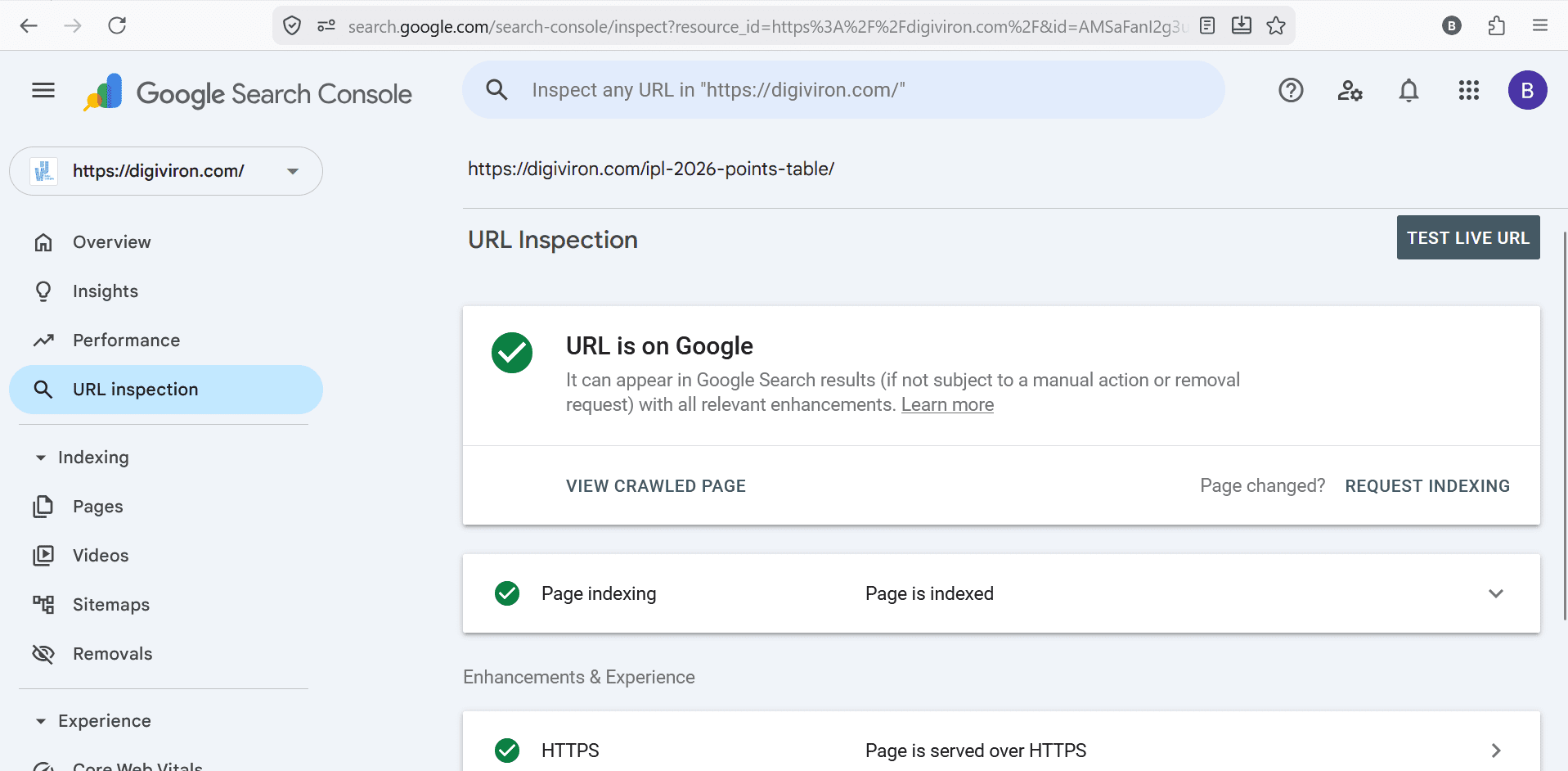Open browser account icon labeled B
The image size is (1568, 771).
(1452, 26)
